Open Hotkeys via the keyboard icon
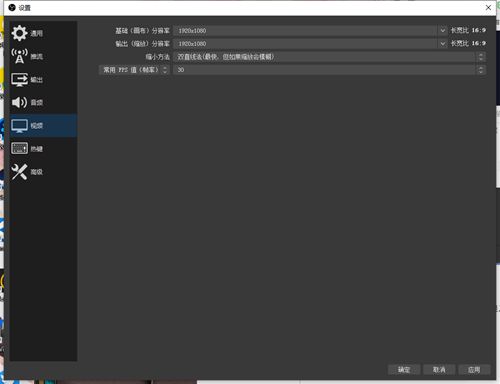 (x=19, y=148)
